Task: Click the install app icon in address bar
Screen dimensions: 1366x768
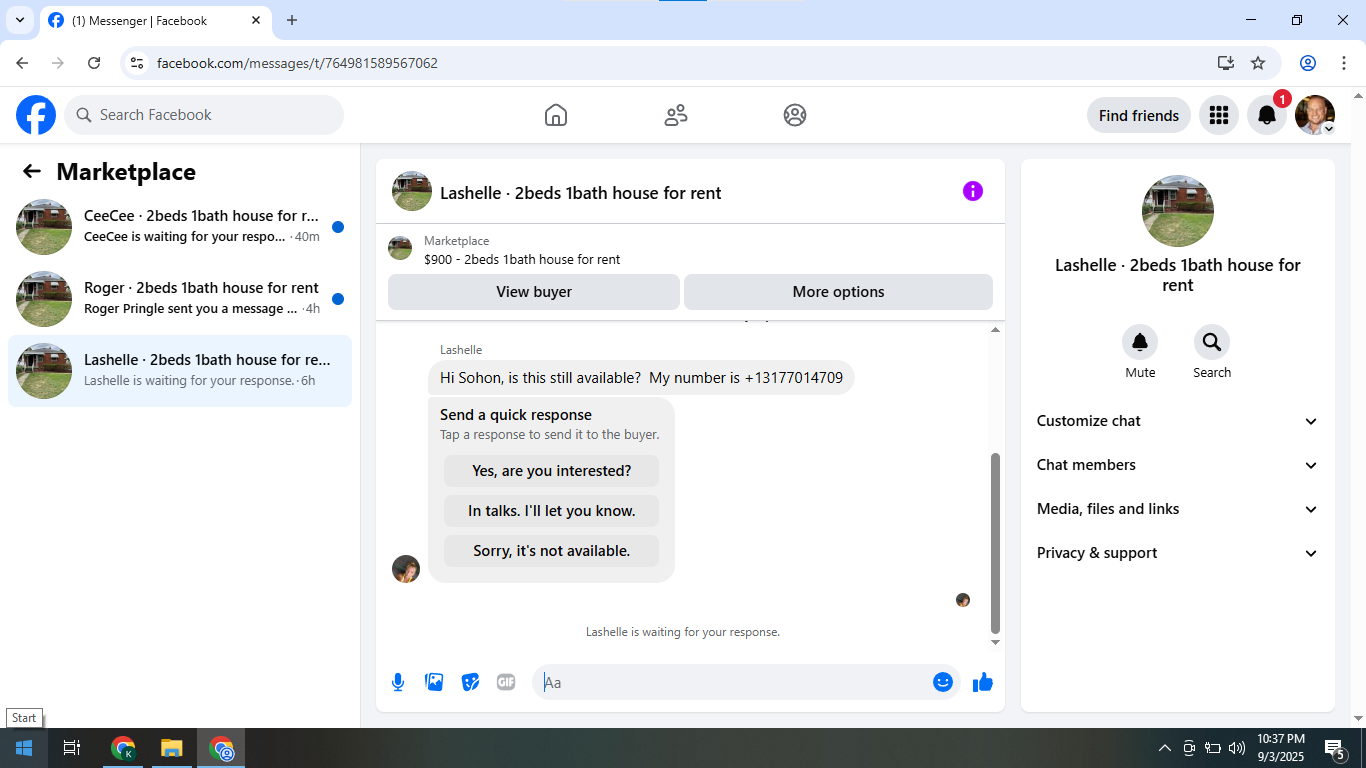Action: coord(1226,63)
